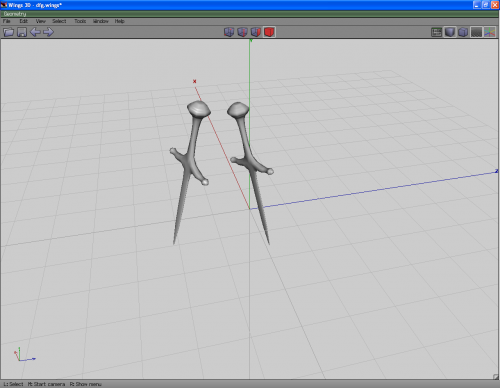
Task: Open the Help menu
Action: 120,21
